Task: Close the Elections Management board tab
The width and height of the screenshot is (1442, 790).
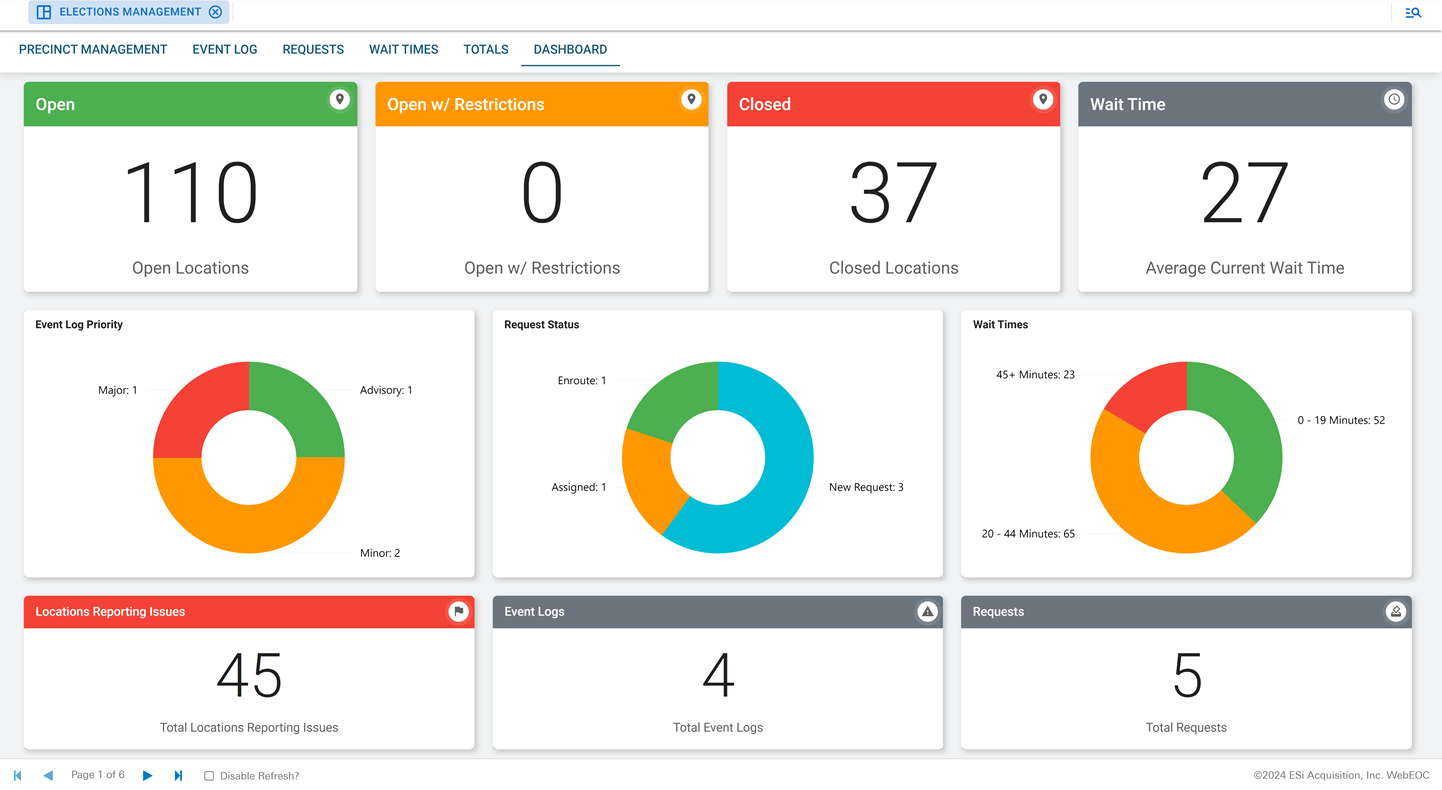Action: 216,12
